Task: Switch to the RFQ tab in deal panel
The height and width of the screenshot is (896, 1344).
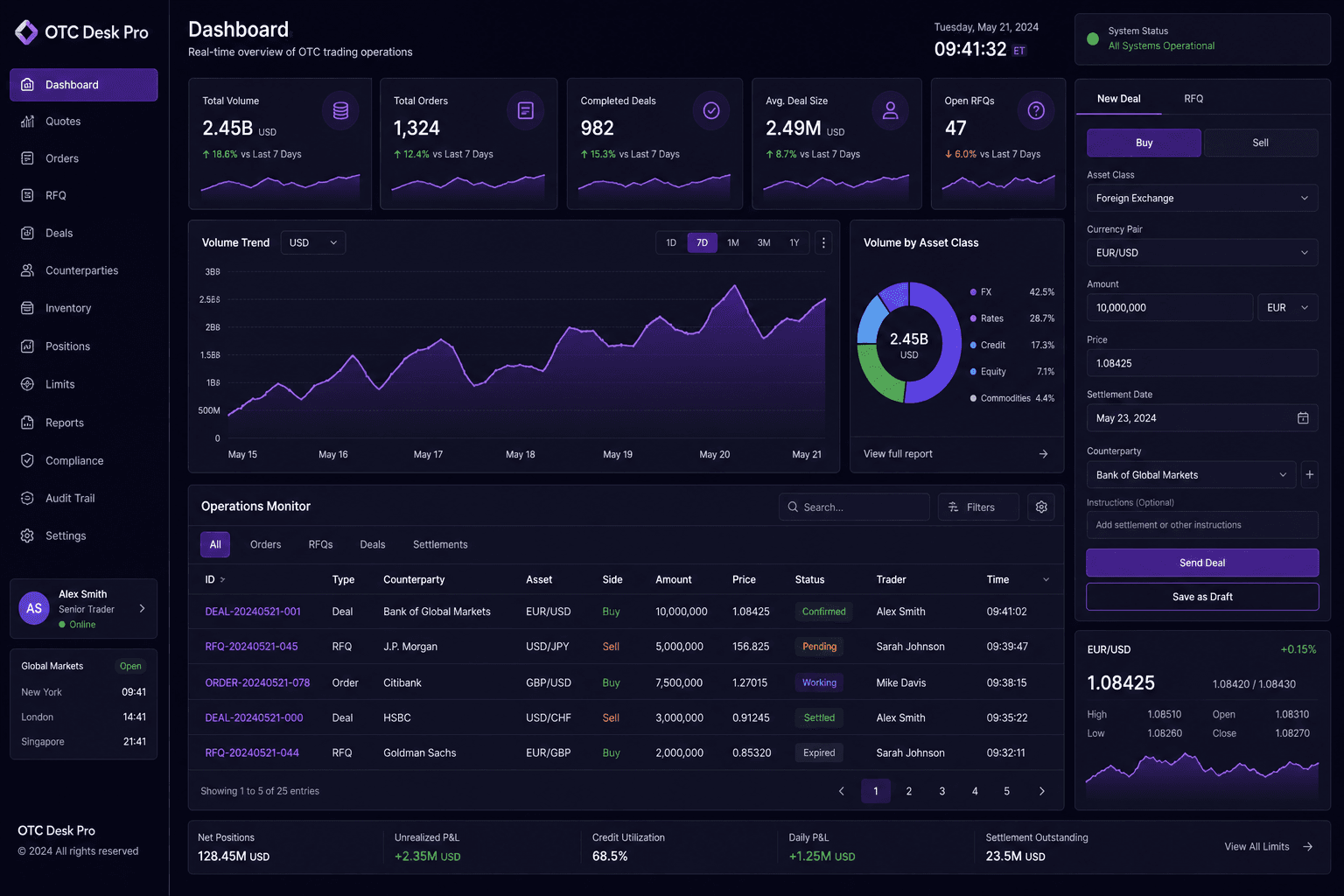Action: [1193, 99]
